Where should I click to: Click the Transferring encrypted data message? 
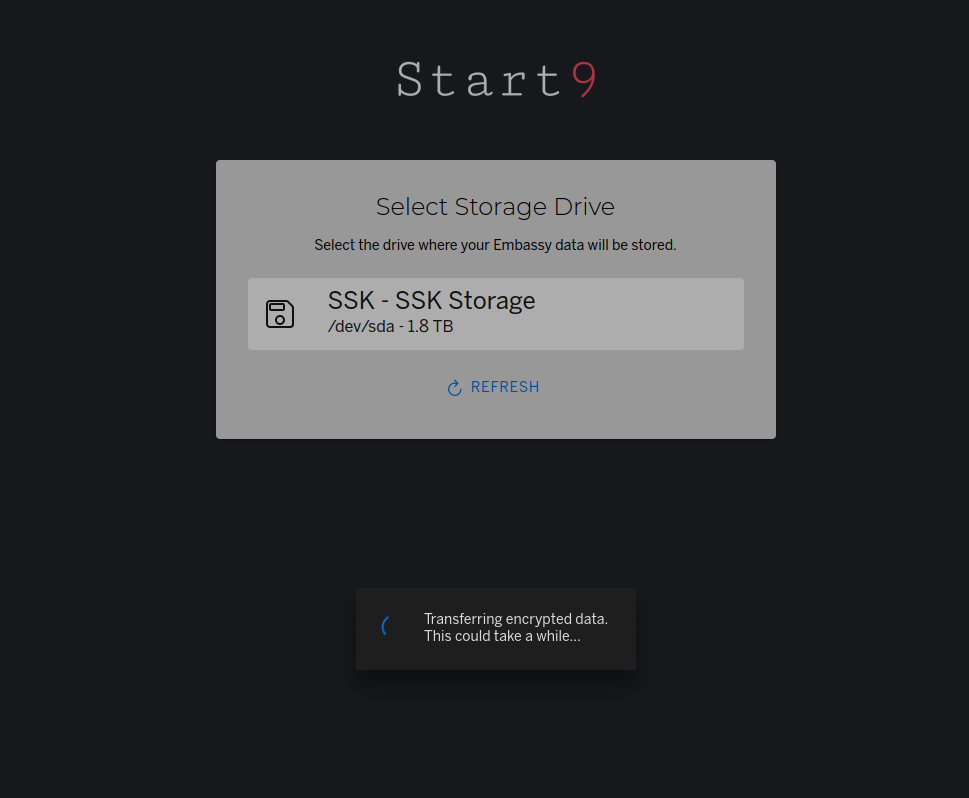[515, 619]
